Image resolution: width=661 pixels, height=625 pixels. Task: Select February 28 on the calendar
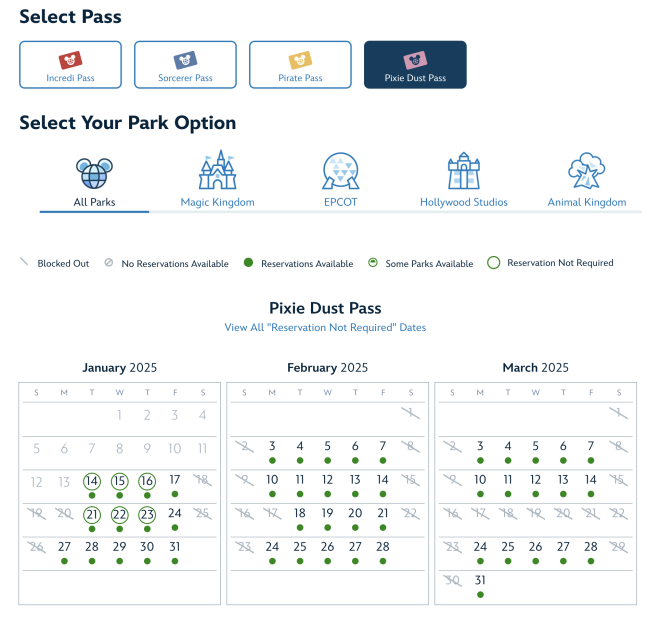pyautogui.click(x=383, y=547)
